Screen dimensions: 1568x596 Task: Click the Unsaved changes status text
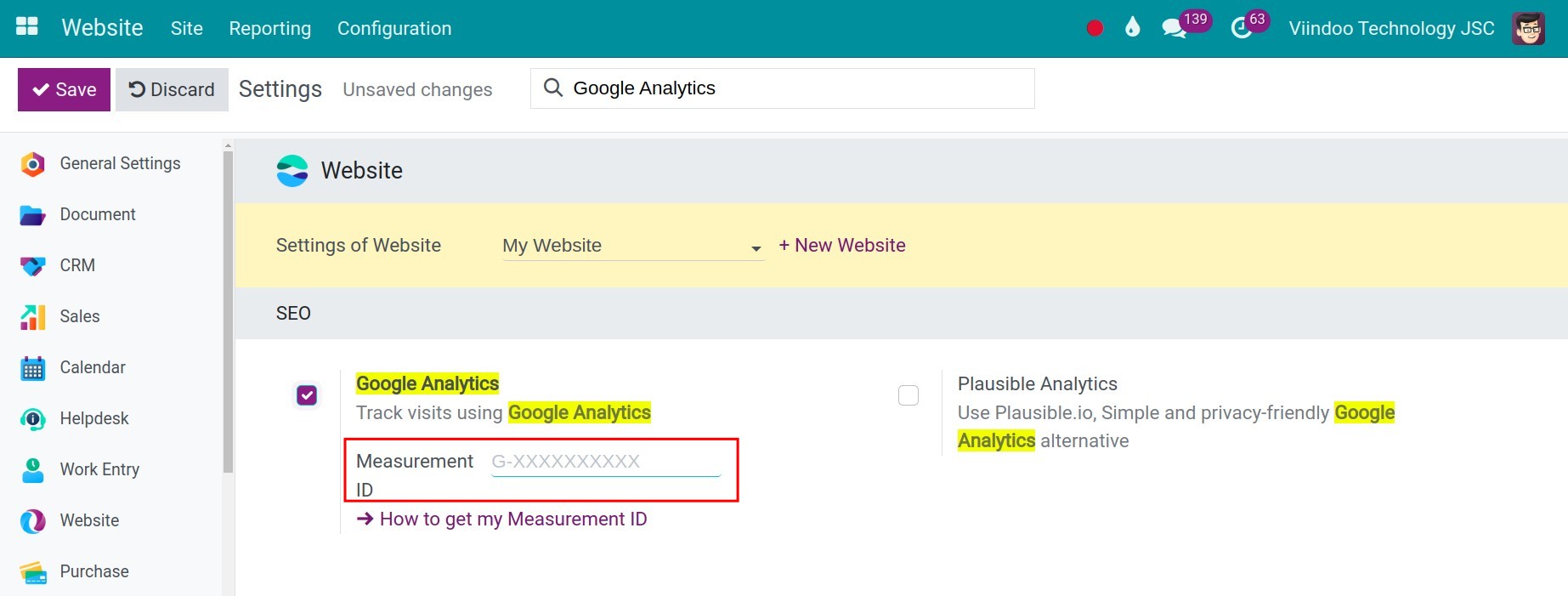[417, 89]
